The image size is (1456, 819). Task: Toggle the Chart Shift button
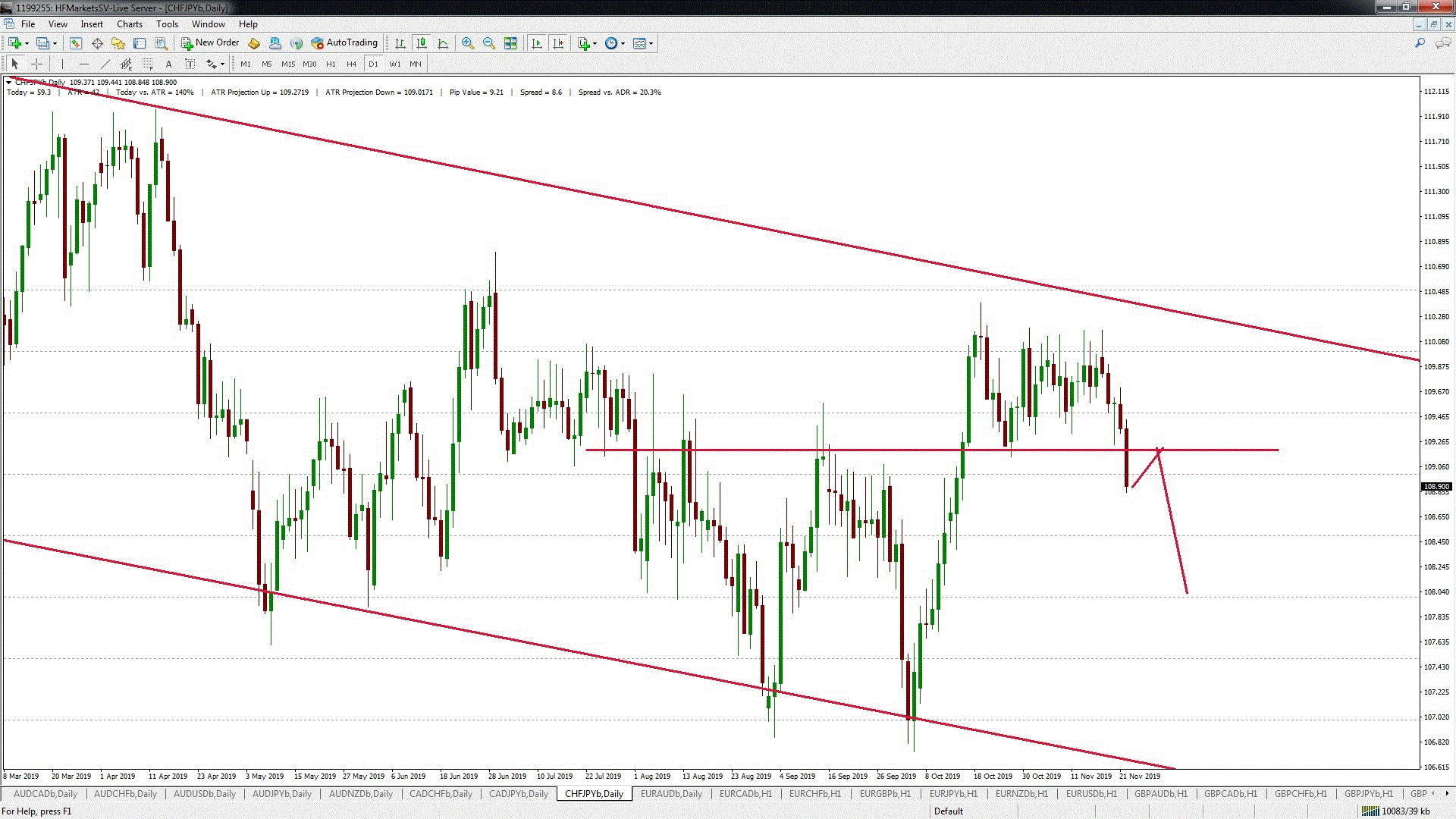pos(558,43)
